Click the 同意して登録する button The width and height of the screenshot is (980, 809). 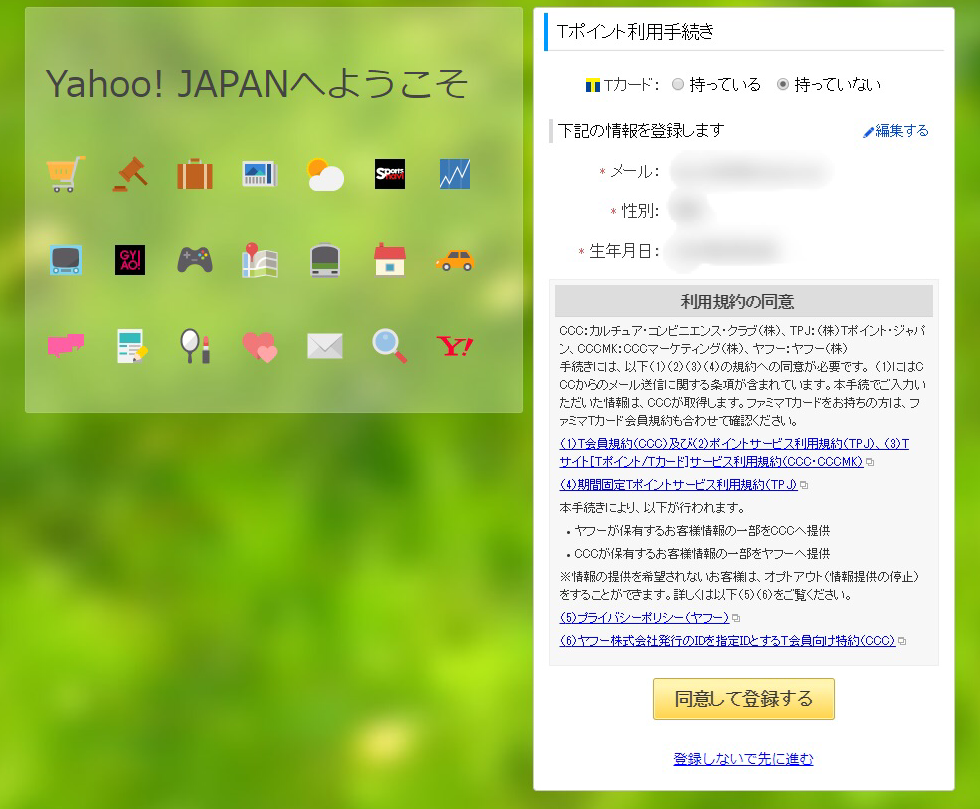(x=744, y=699)
